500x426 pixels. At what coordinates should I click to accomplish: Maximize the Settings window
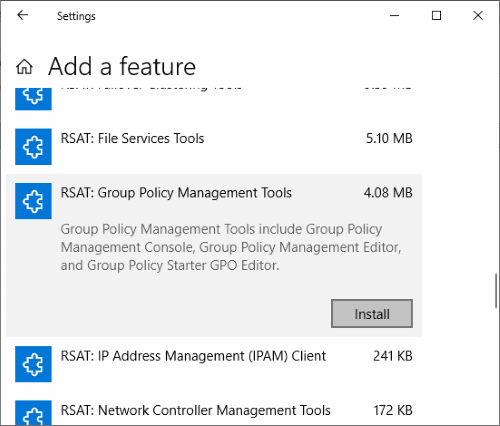[x=436, y=15]
